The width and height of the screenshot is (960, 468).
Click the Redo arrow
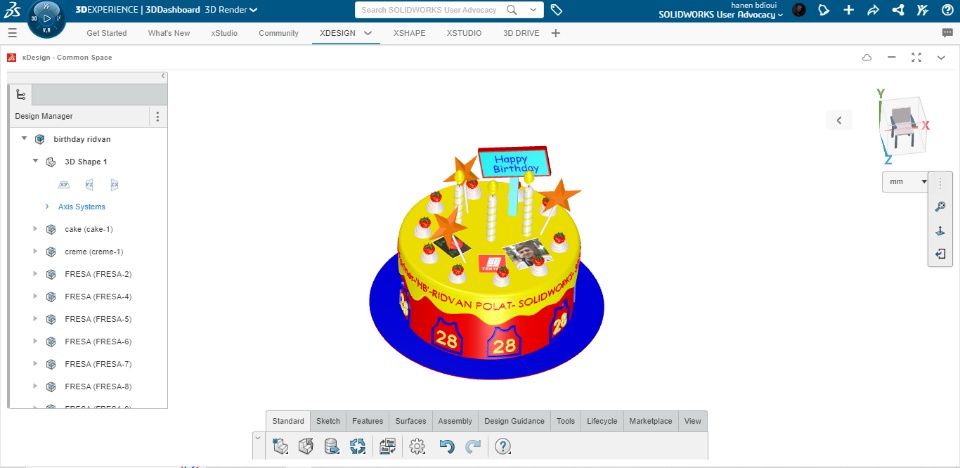473,447
